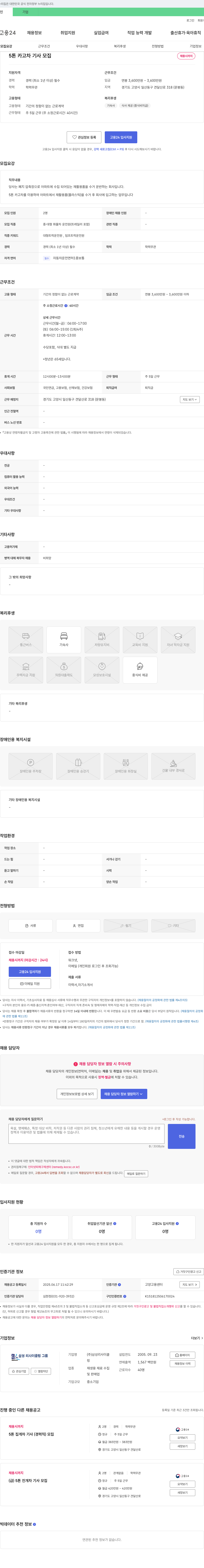Click the 서류 screening method box

pyautogui.click(x=30, y=926)
